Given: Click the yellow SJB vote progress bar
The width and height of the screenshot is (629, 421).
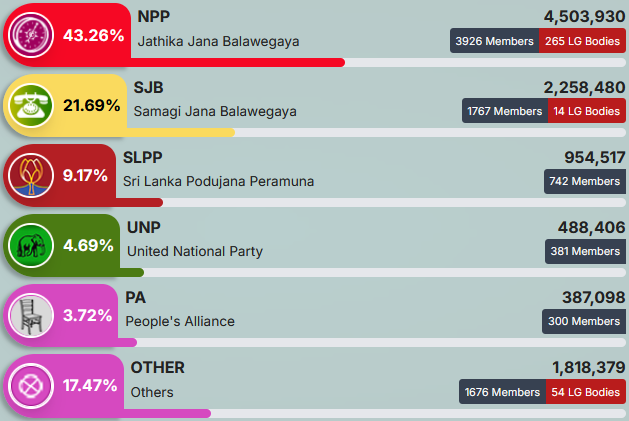Looking at the screenshot, I should (x=181, y=132).
